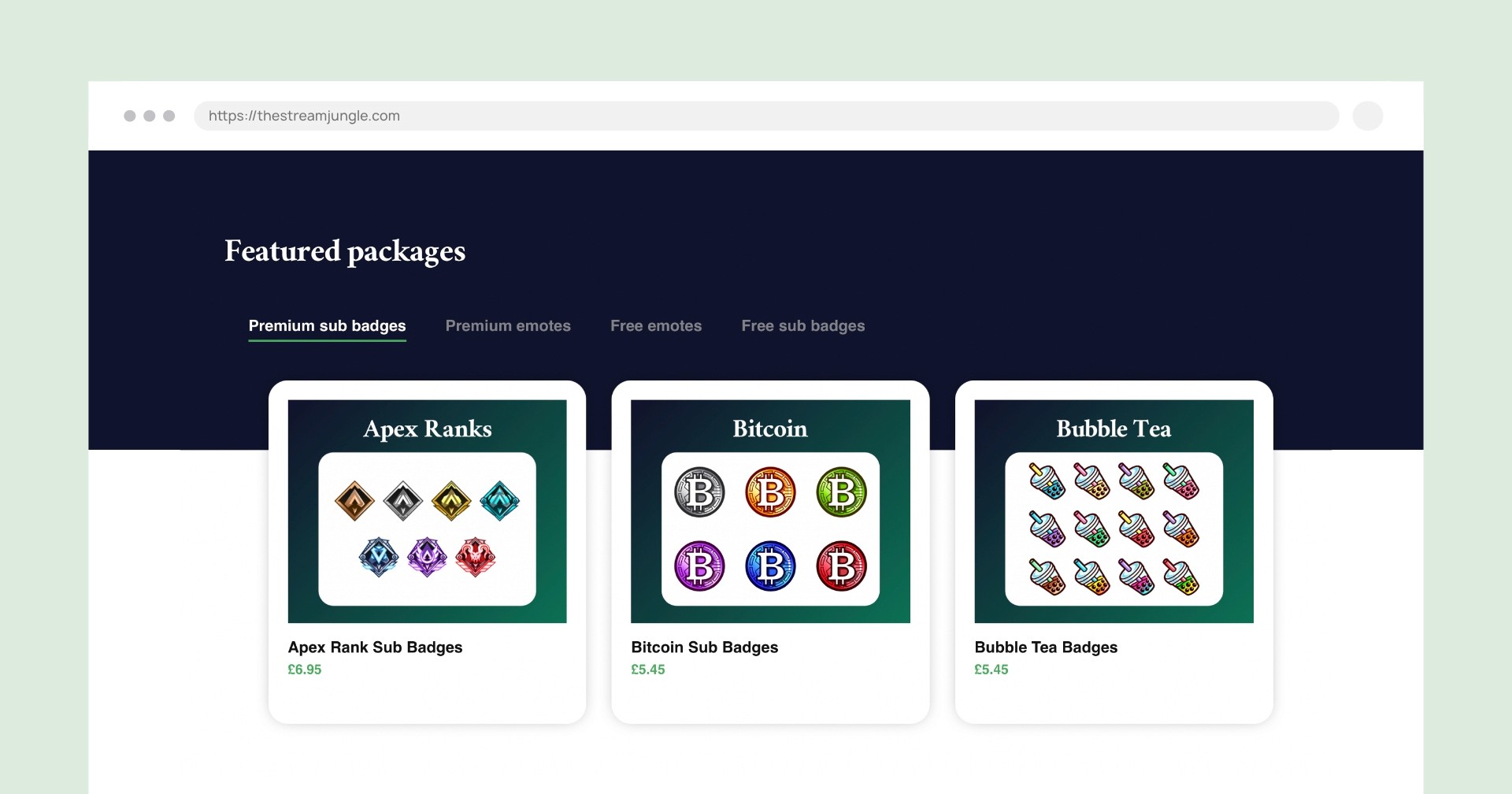Click the Apex Ranks title inside the thumbnail
This screenshot has width=1512, height=794.
coord(428,429)
